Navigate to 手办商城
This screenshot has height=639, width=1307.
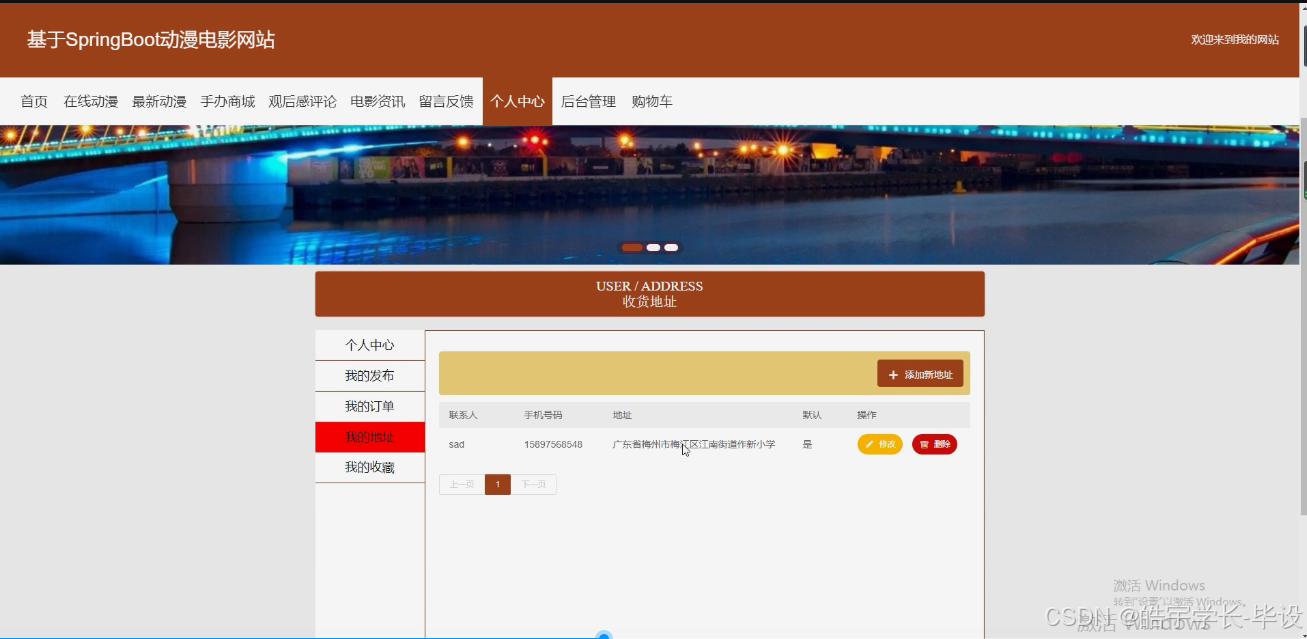click(227, 101)
